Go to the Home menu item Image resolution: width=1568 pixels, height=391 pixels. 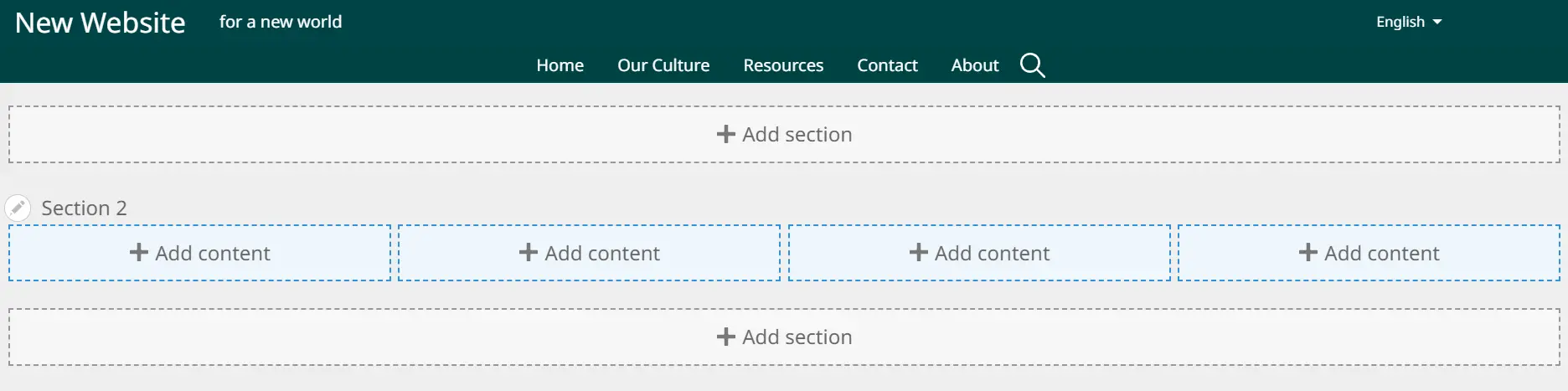point(560,65)
